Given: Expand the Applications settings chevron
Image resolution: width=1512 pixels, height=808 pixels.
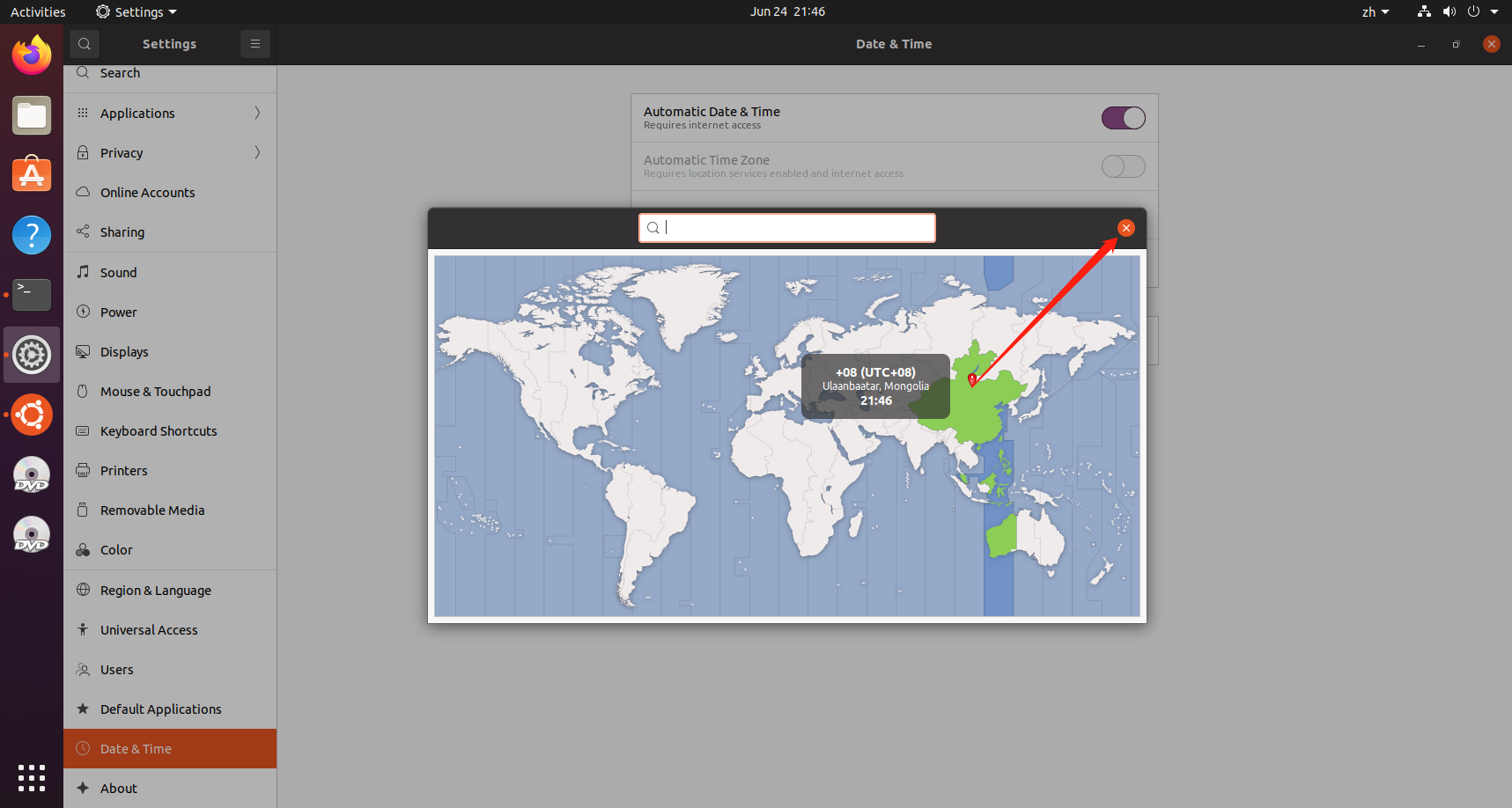Looking at the screenshot, I should pyautogui.click(x=257, y=113).
